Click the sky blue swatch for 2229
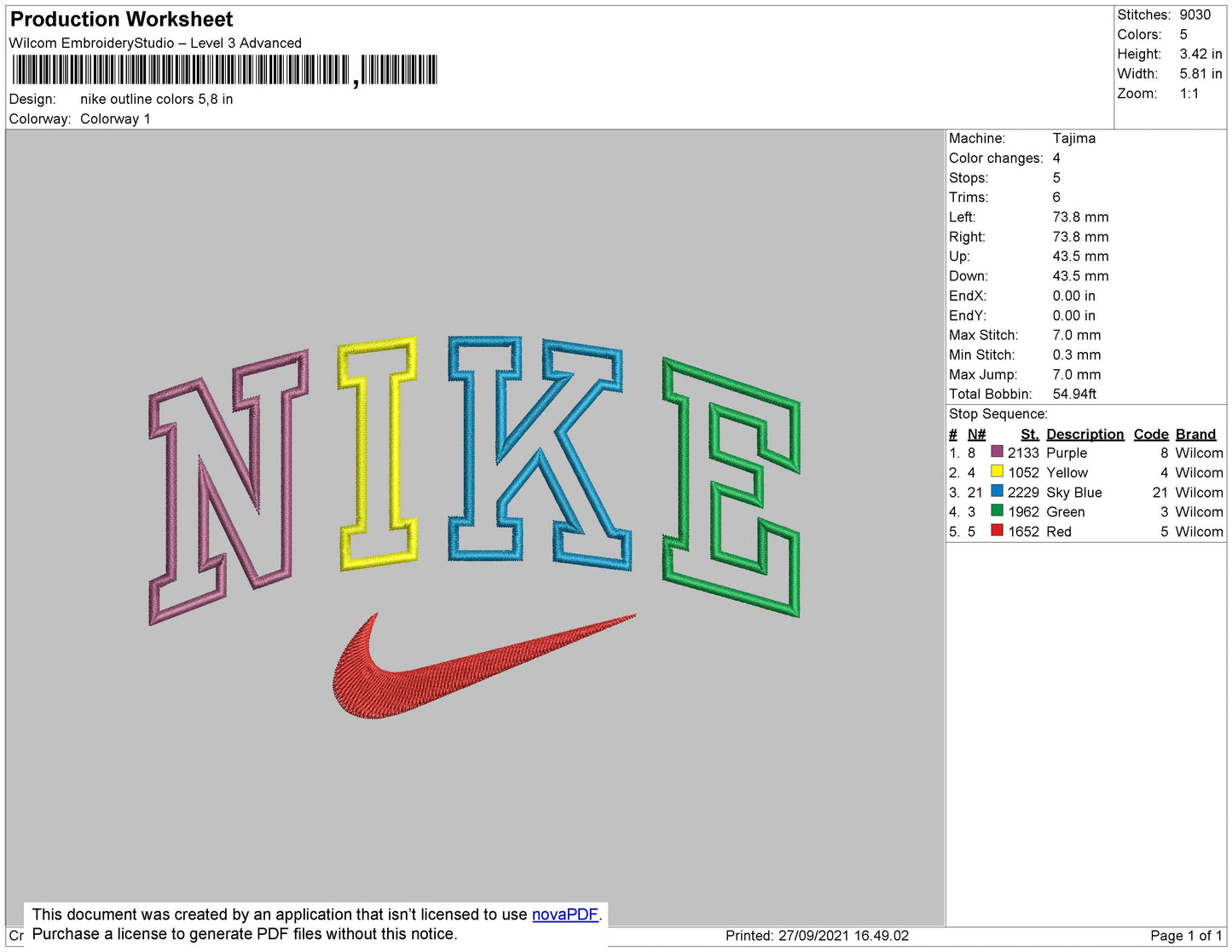Viewport: 1232px width, 952px height. coord(997,490)
